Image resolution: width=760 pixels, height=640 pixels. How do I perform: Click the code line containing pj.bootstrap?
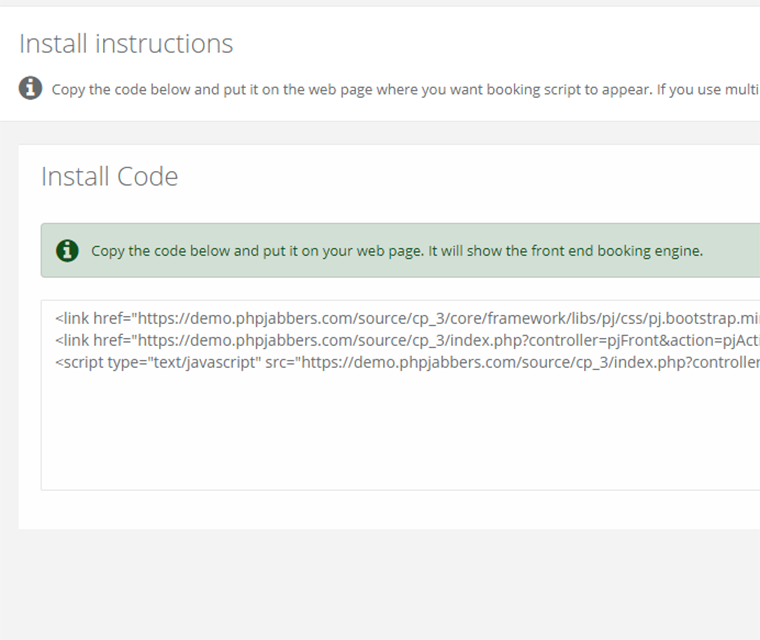(407, 319)
